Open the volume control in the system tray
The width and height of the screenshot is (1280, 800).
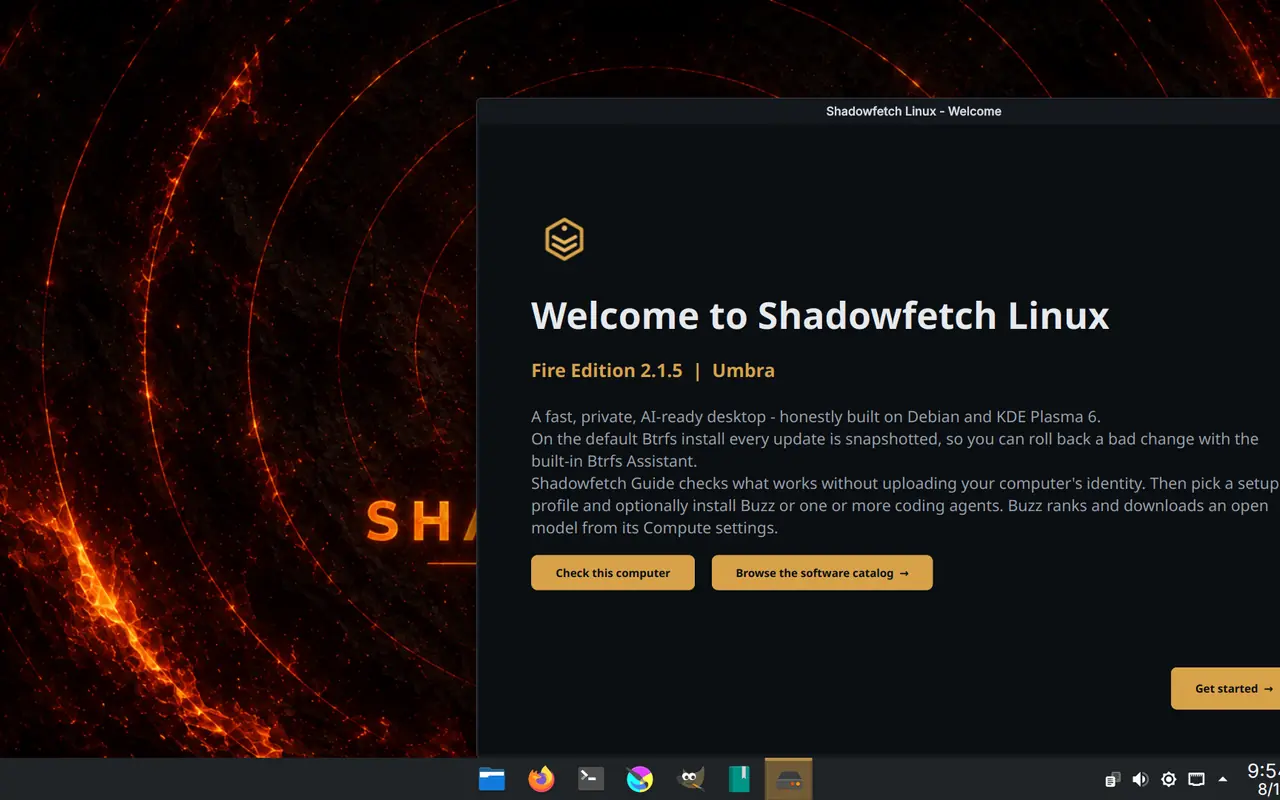(x=1140, y=779)
